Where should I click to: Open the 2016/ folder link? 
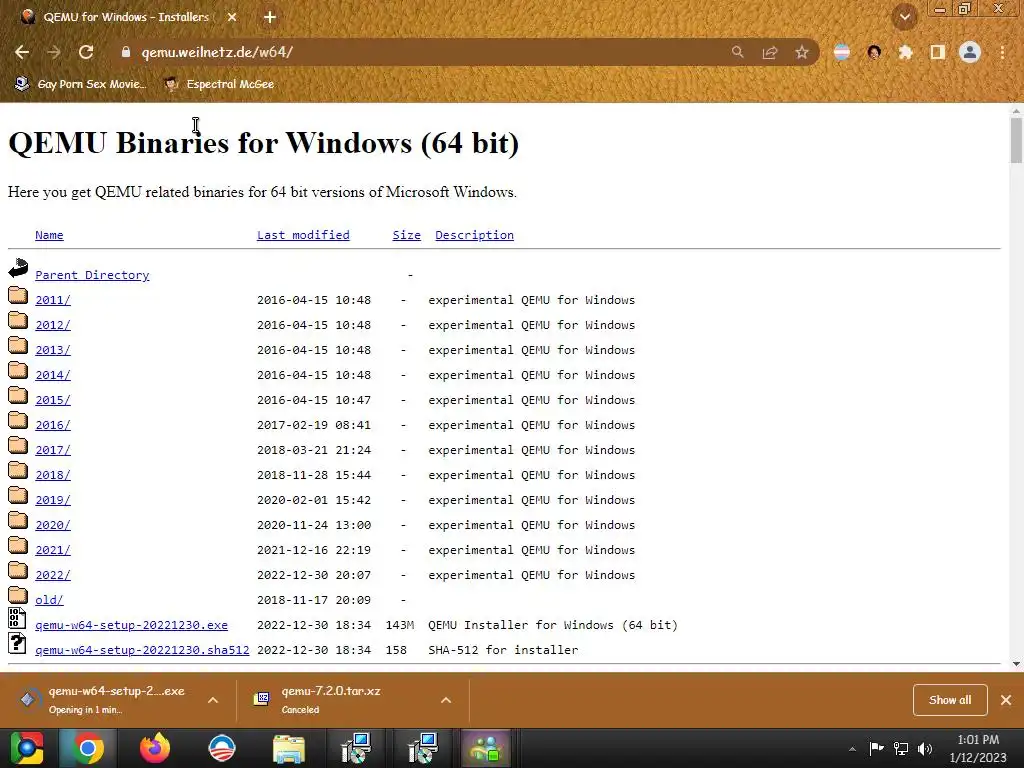point(53,425)
